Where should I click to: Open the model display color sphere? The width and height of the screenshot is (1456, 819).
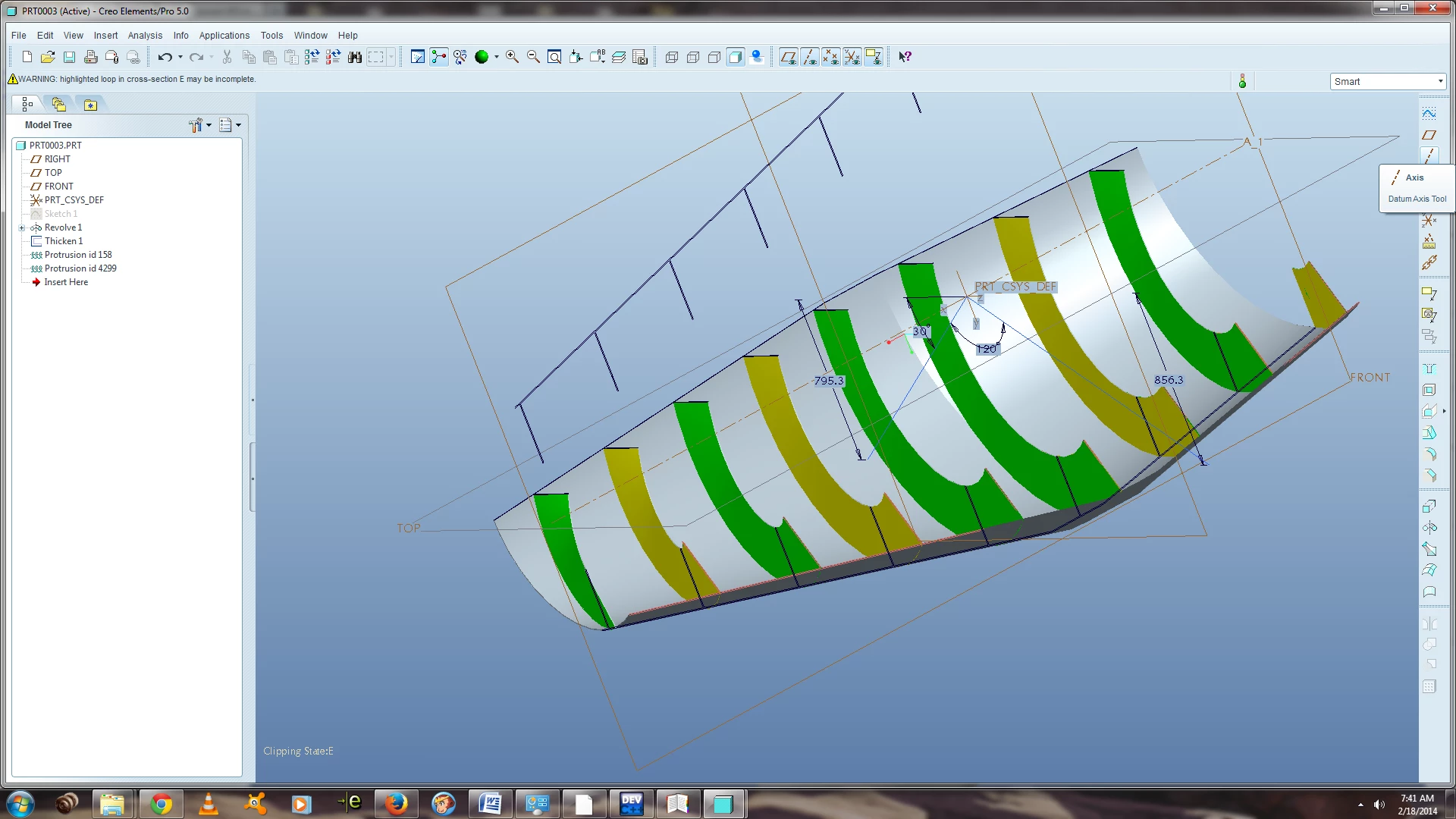[481, 57]
